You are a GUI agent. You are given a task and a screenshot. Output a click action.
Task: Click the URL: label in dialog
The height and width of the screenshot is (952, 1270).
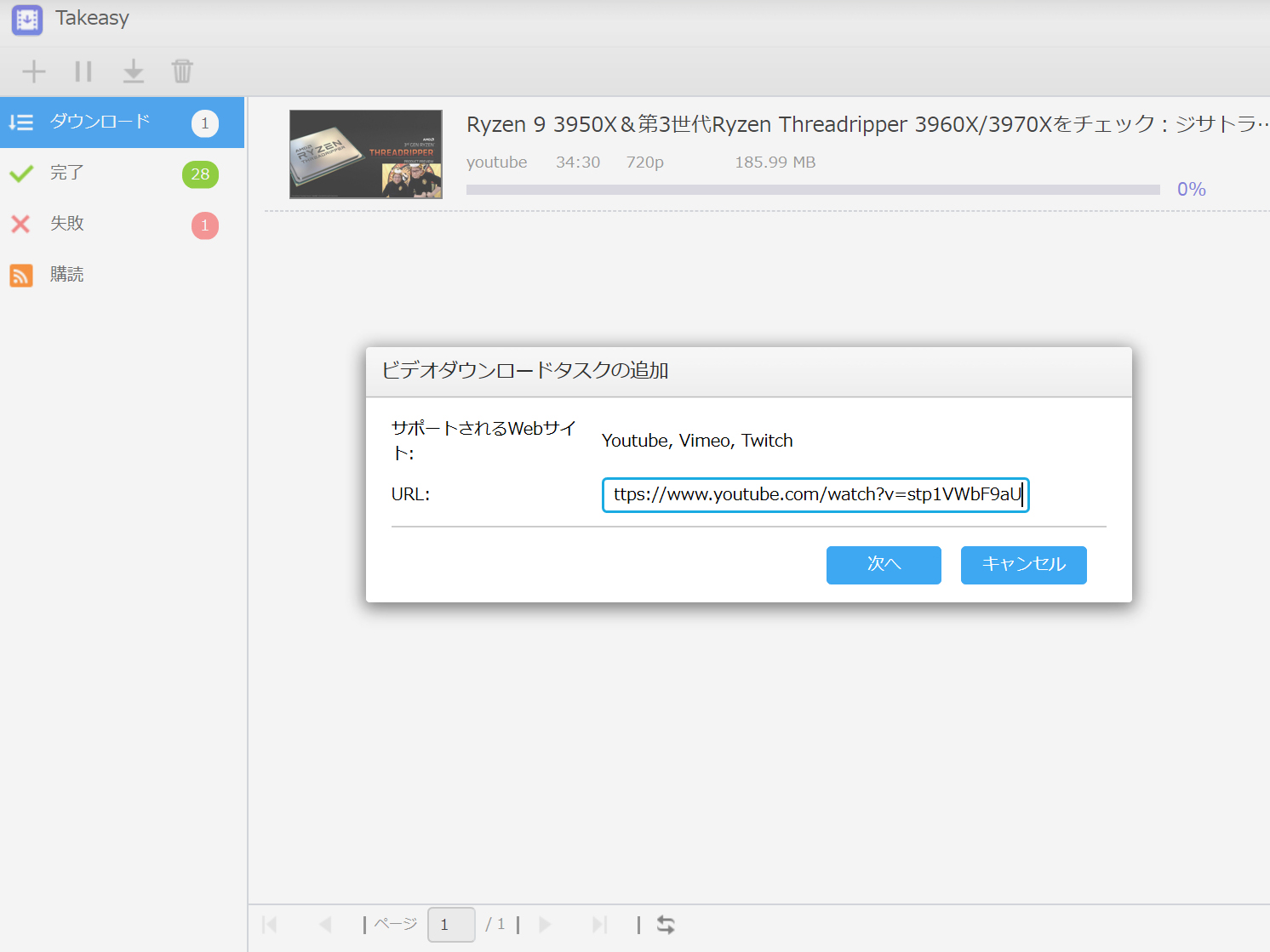point(410,494)
